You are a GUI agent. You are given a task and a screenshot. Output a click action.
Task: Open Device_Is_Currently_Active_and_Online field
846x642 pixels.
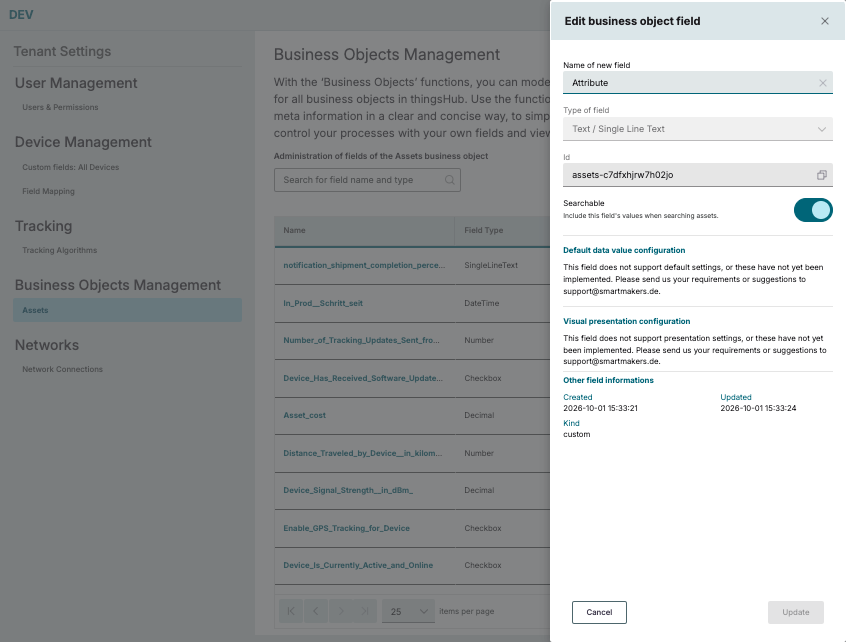pos(358,565)
